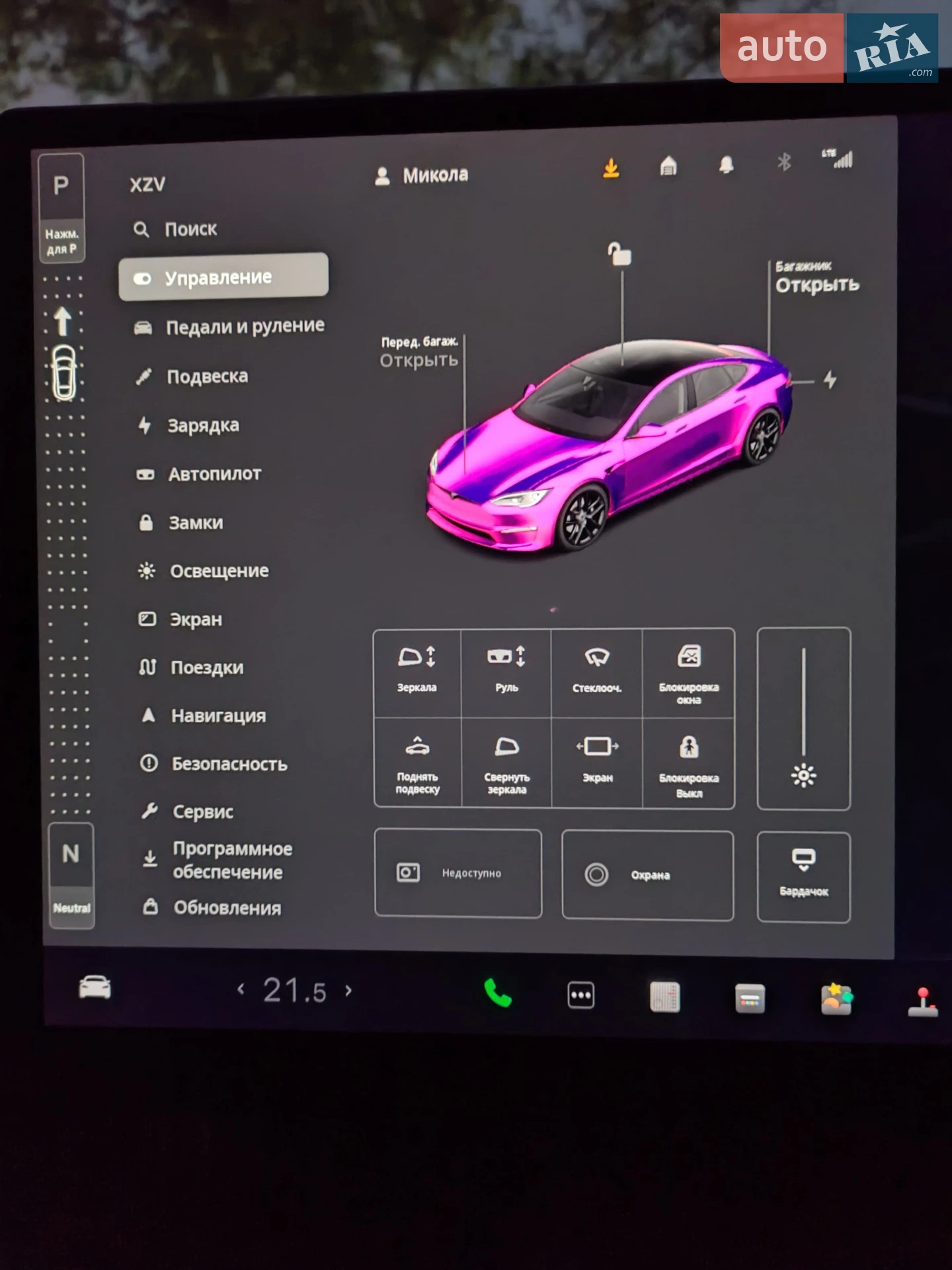Tap the pink car model thumbnail
Viewport: 952px width, 1270px height.
click(610, 446)
